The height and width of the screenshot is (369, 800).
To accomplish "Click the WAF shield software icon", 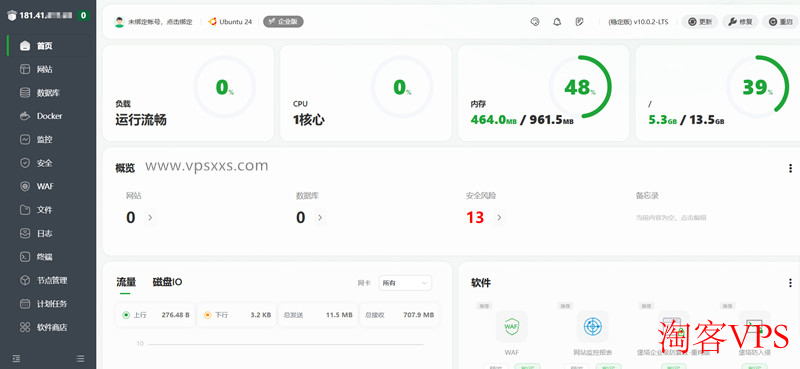I will (511, 326).
